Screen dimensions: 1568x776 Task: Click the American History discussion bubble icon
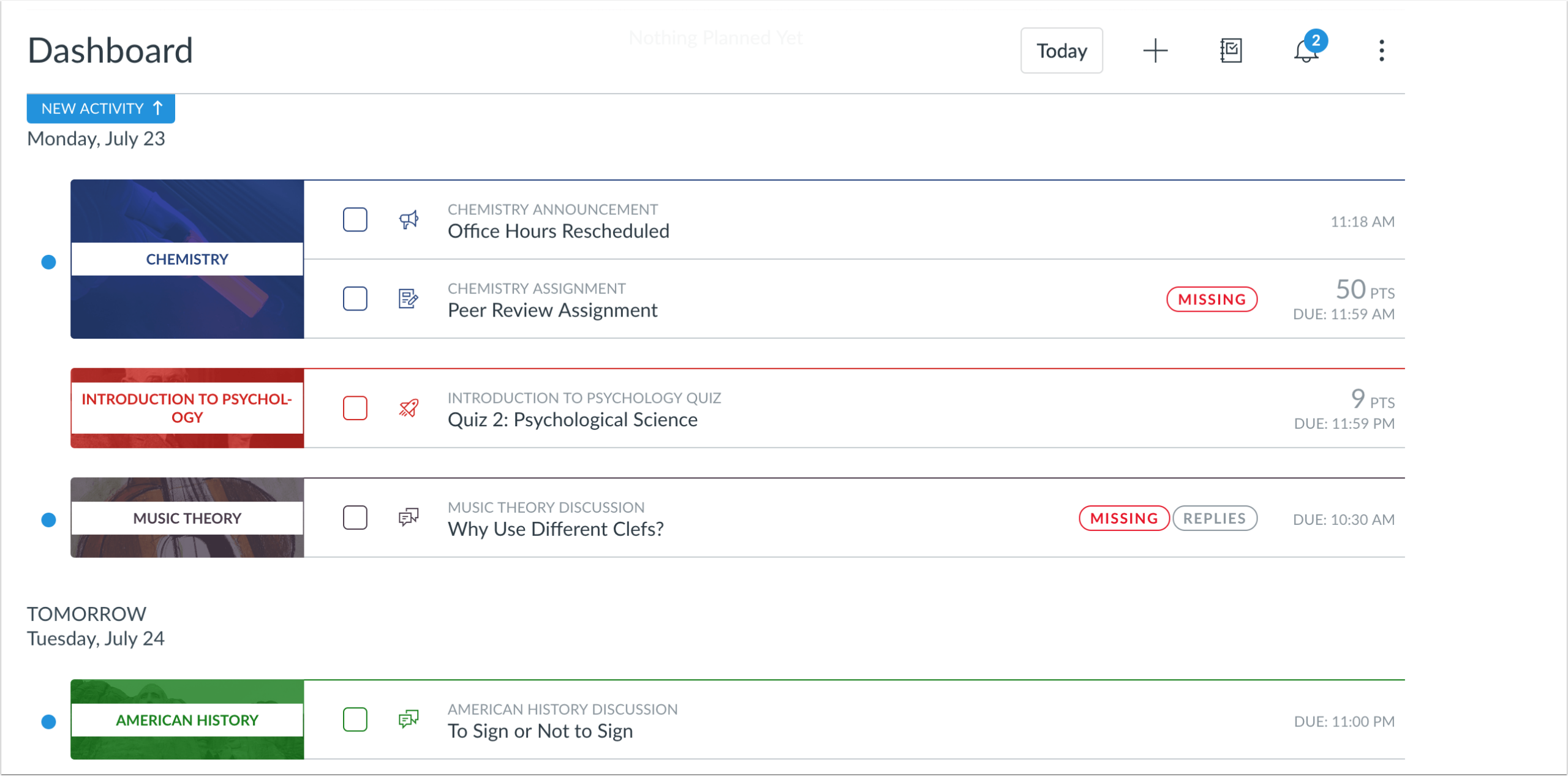coord(409,720)
